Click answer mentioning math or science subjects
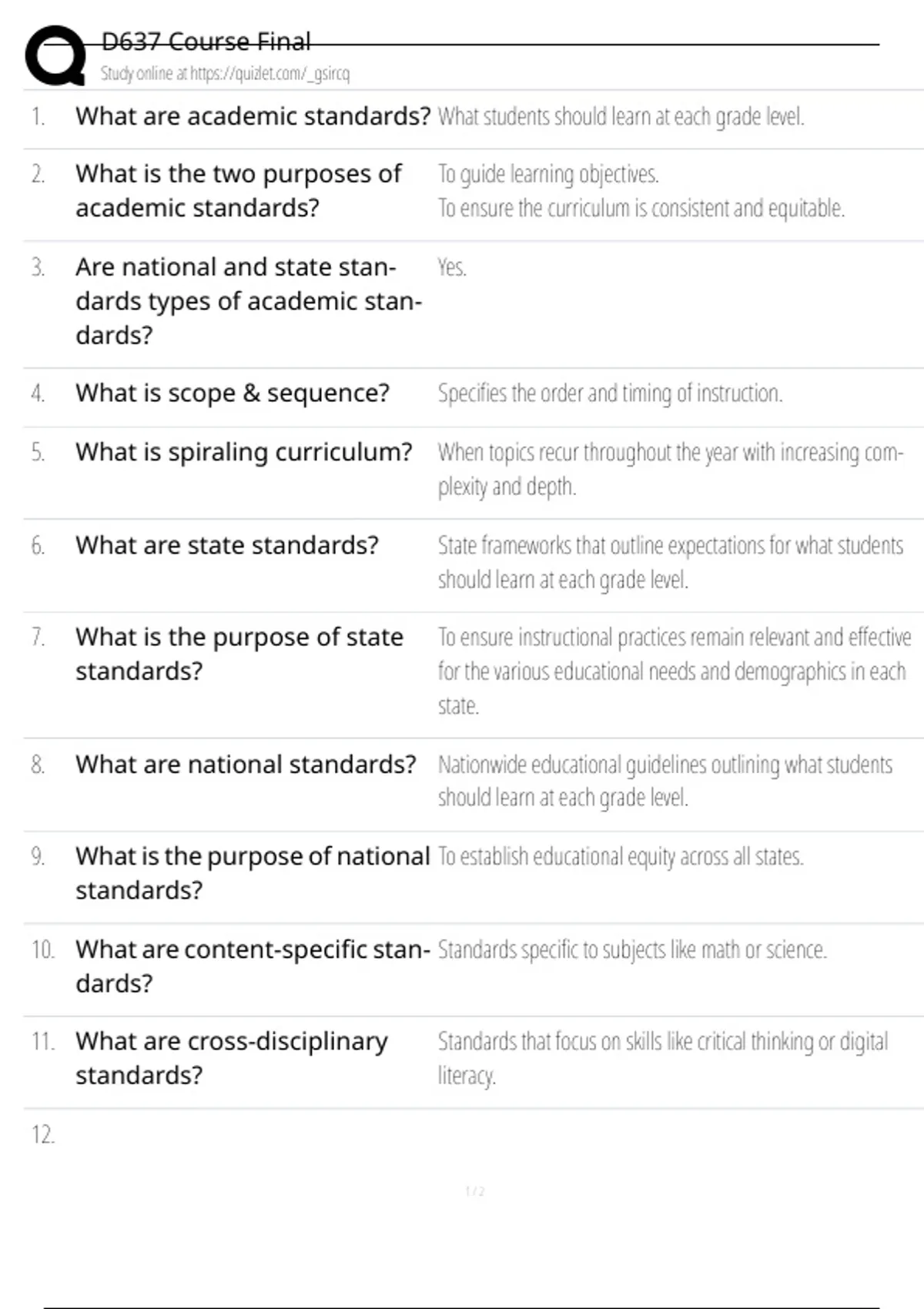The height and width of the screenshot is (1309, 924). [x=632, y=950]
